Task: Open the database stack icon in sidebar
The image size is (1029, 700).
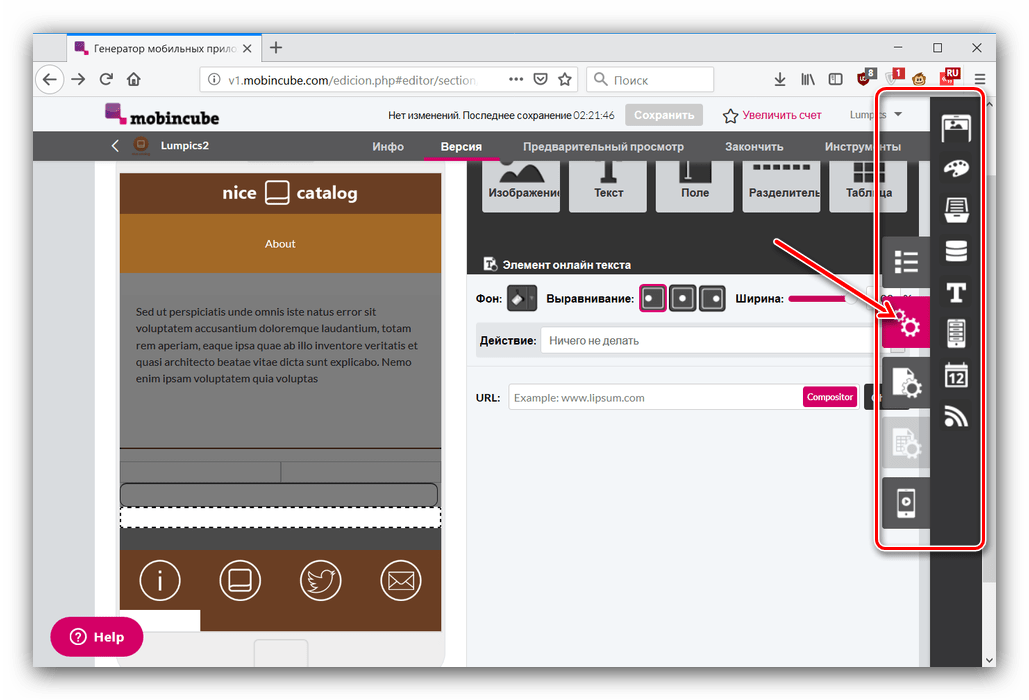Action: point(956,251)
